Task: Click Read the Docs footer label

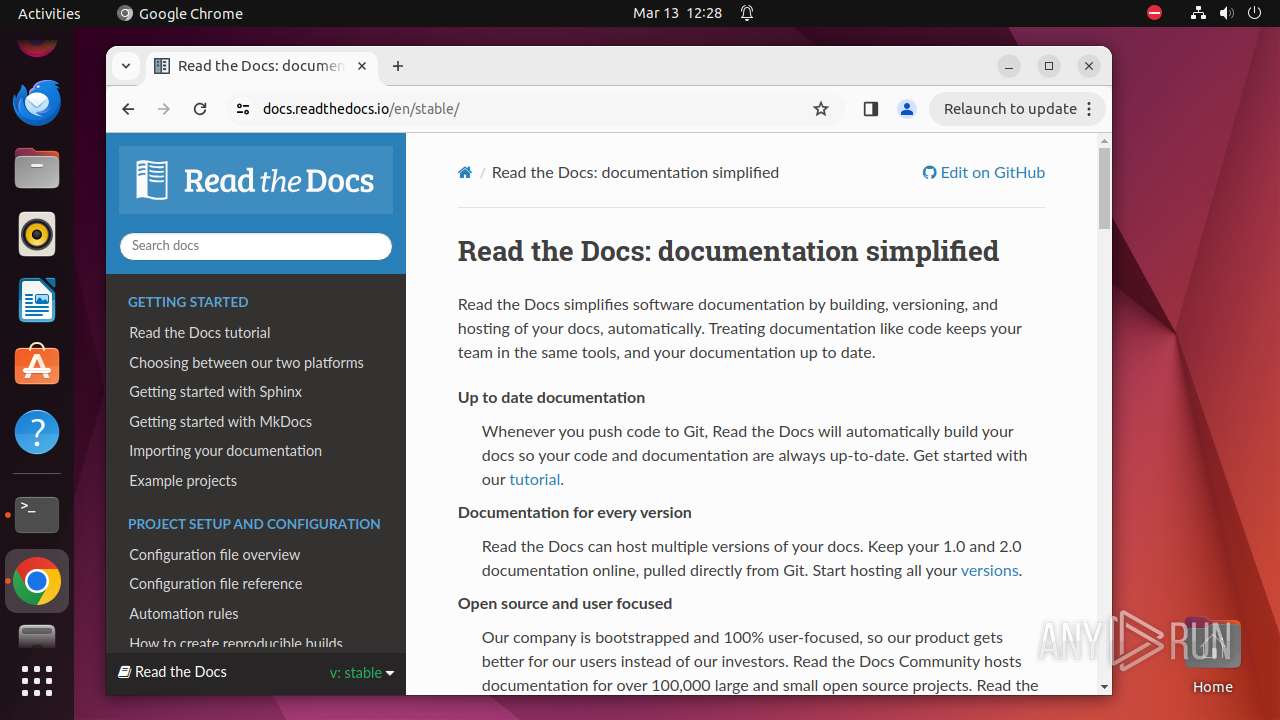Action: click(173, 672)
